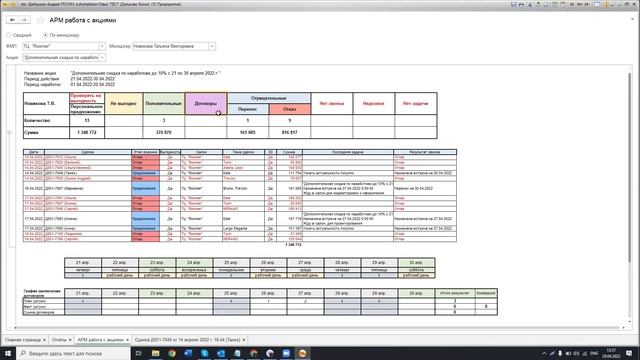Image resolution: width=640 pixels, height=360 pixels.
Task: Click the Положительные green header cell
Action: pyautogui.click(x=164, y=104)
